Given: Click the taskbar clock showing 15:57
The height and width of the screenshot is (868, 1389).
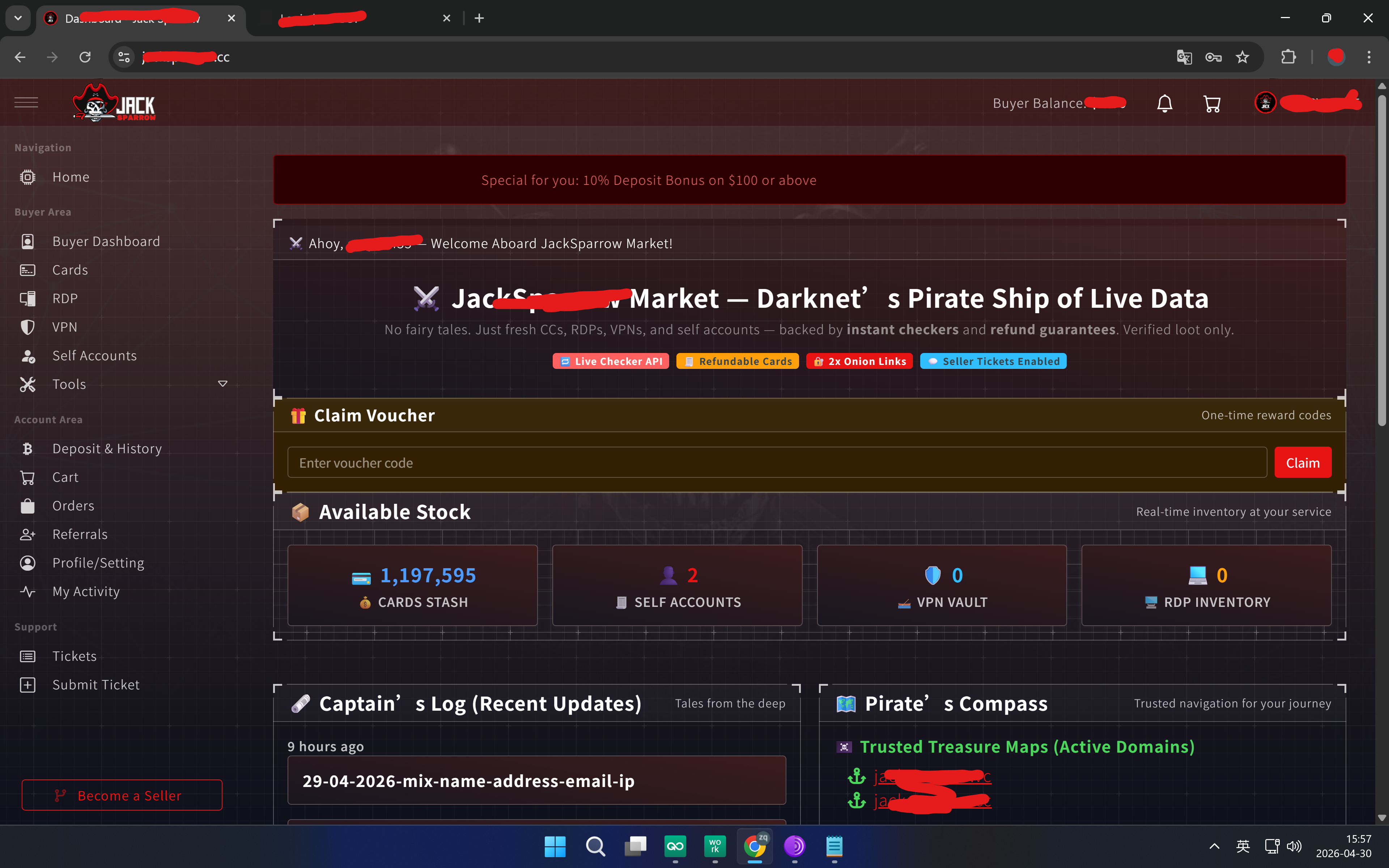Looking at the screenshot, I should 1344,846.
